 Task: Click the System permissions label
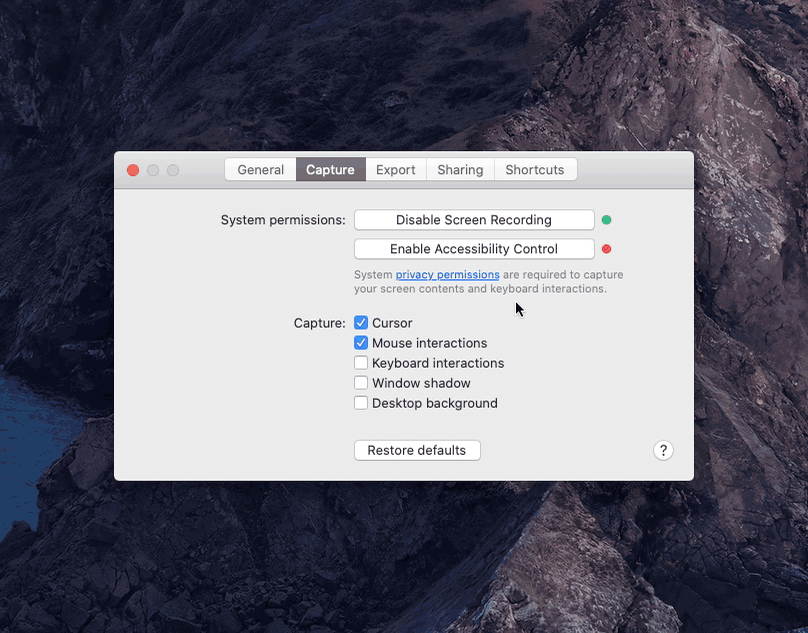(283, 220)
